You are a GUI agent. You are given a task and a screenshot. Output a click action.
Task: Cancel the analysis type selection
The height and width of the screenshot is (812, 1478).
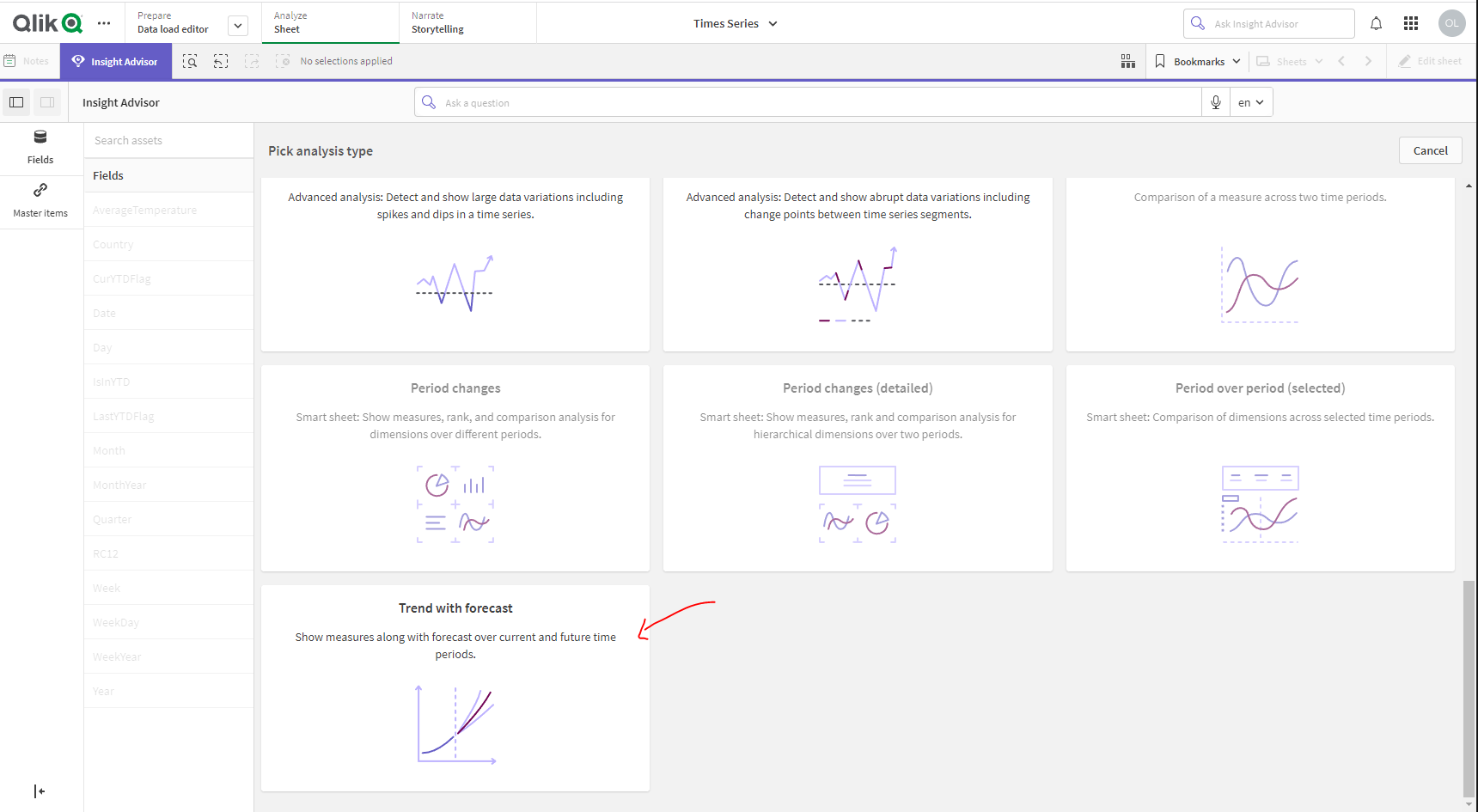(x=1430, y=150)
